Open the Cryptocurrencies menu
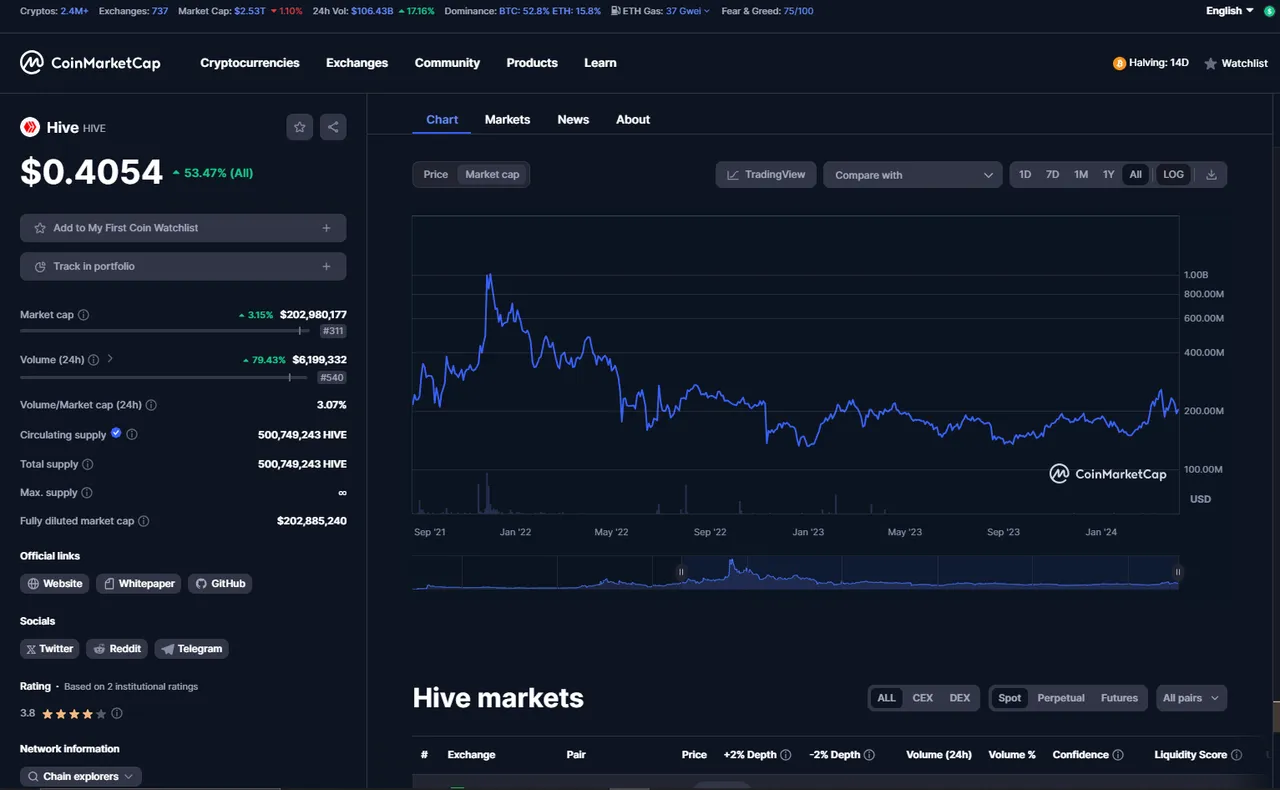The width and height of the screenshot is (1280, 790). (x=250, y=63)
